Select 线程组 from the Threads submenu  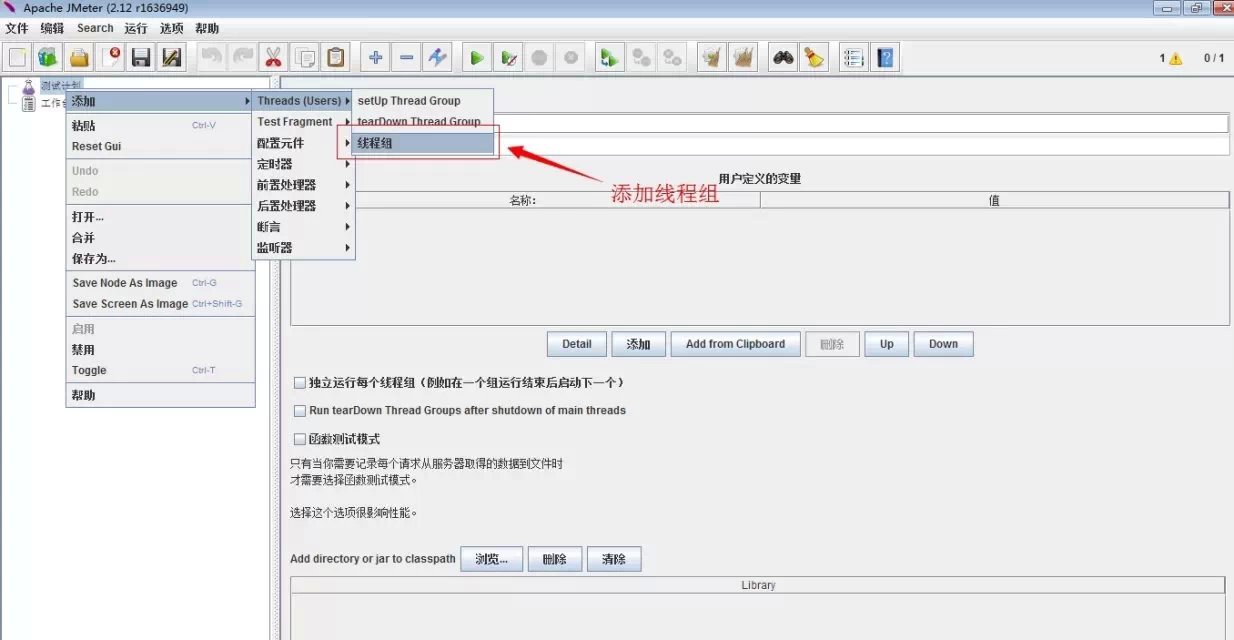coord(424,143)
